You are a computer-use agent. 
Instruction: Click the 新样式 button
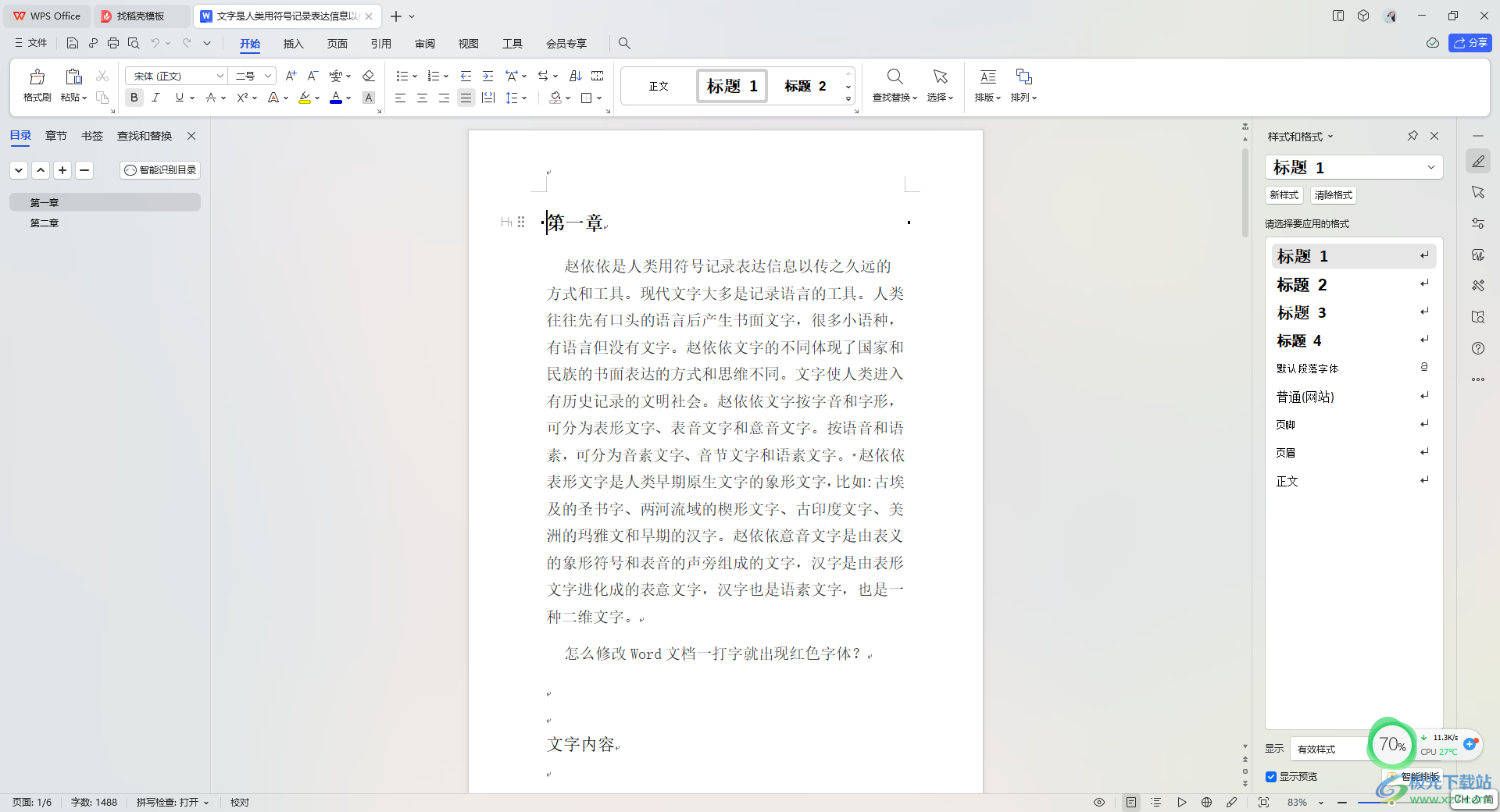point(1284,195)
